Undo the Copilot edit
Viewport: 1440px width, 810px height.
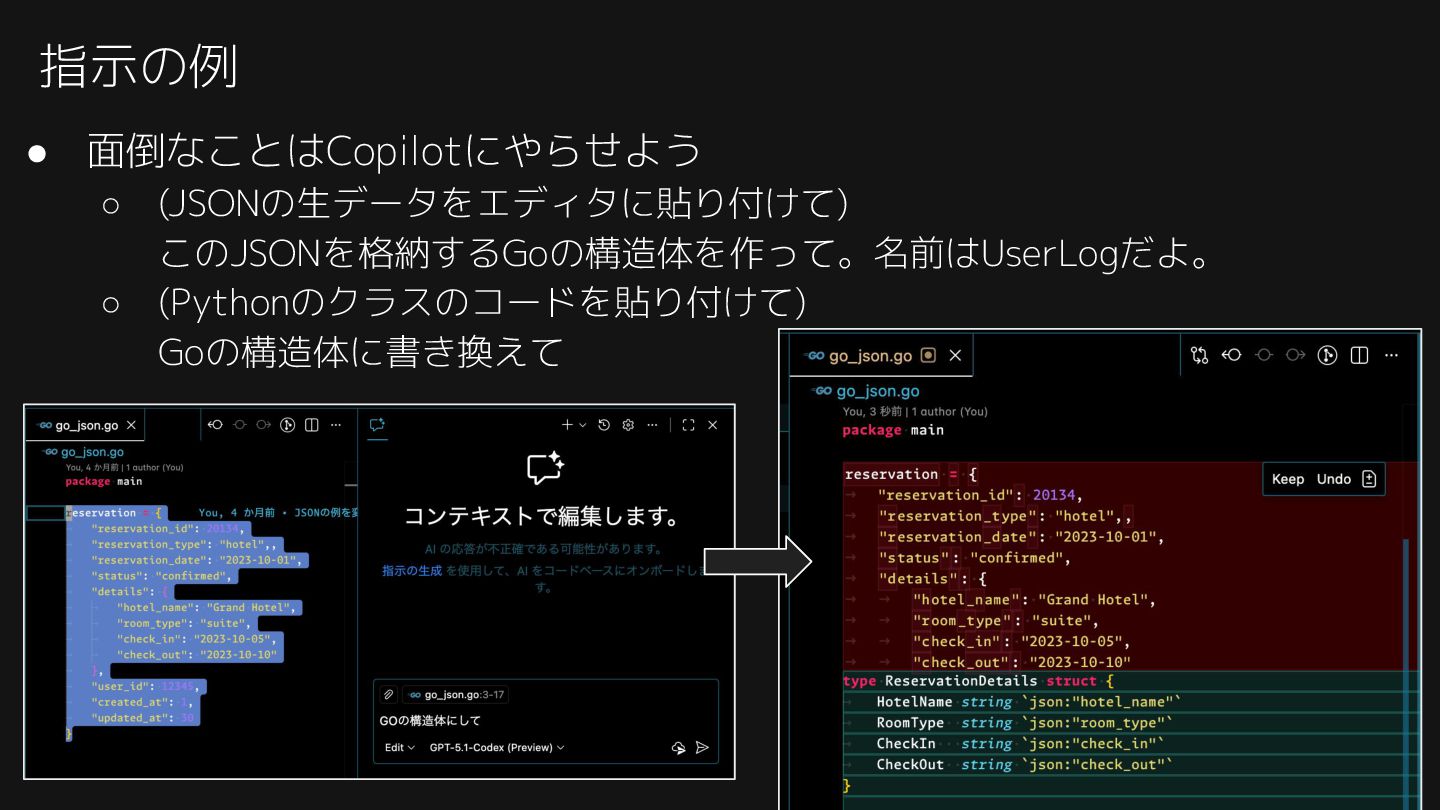pos(1334,479)
